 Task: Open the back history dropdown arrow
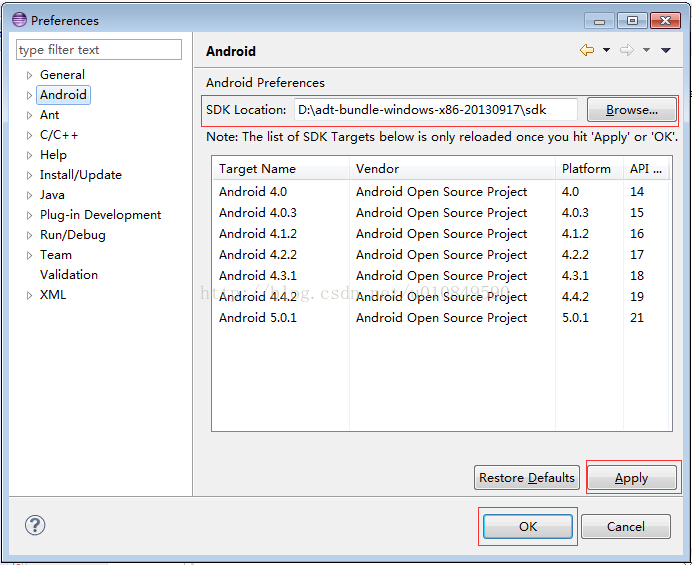(606, 50)
